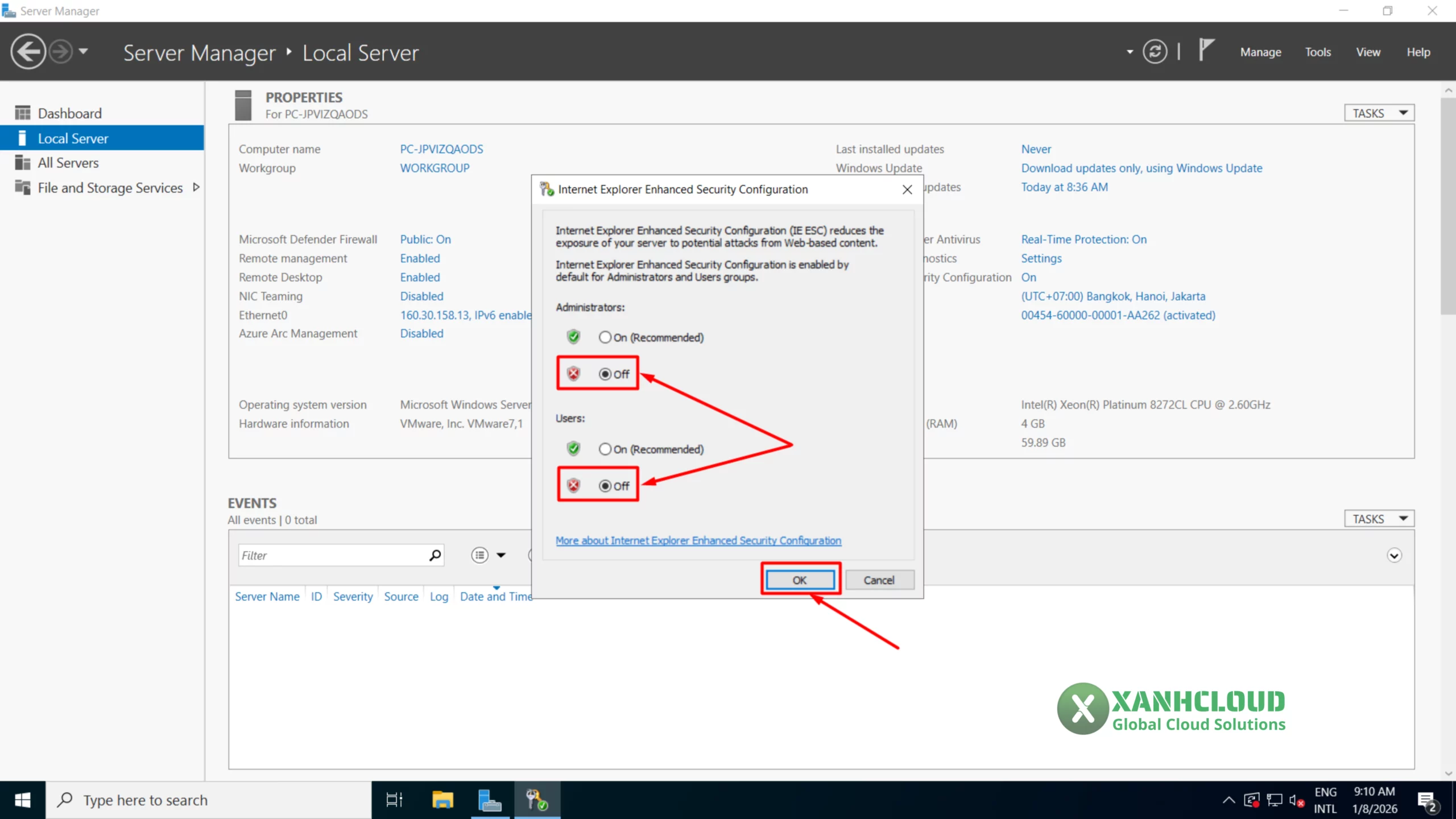Open File and Storage Services
Screen dimensions: 1456x819
point(110,187)
